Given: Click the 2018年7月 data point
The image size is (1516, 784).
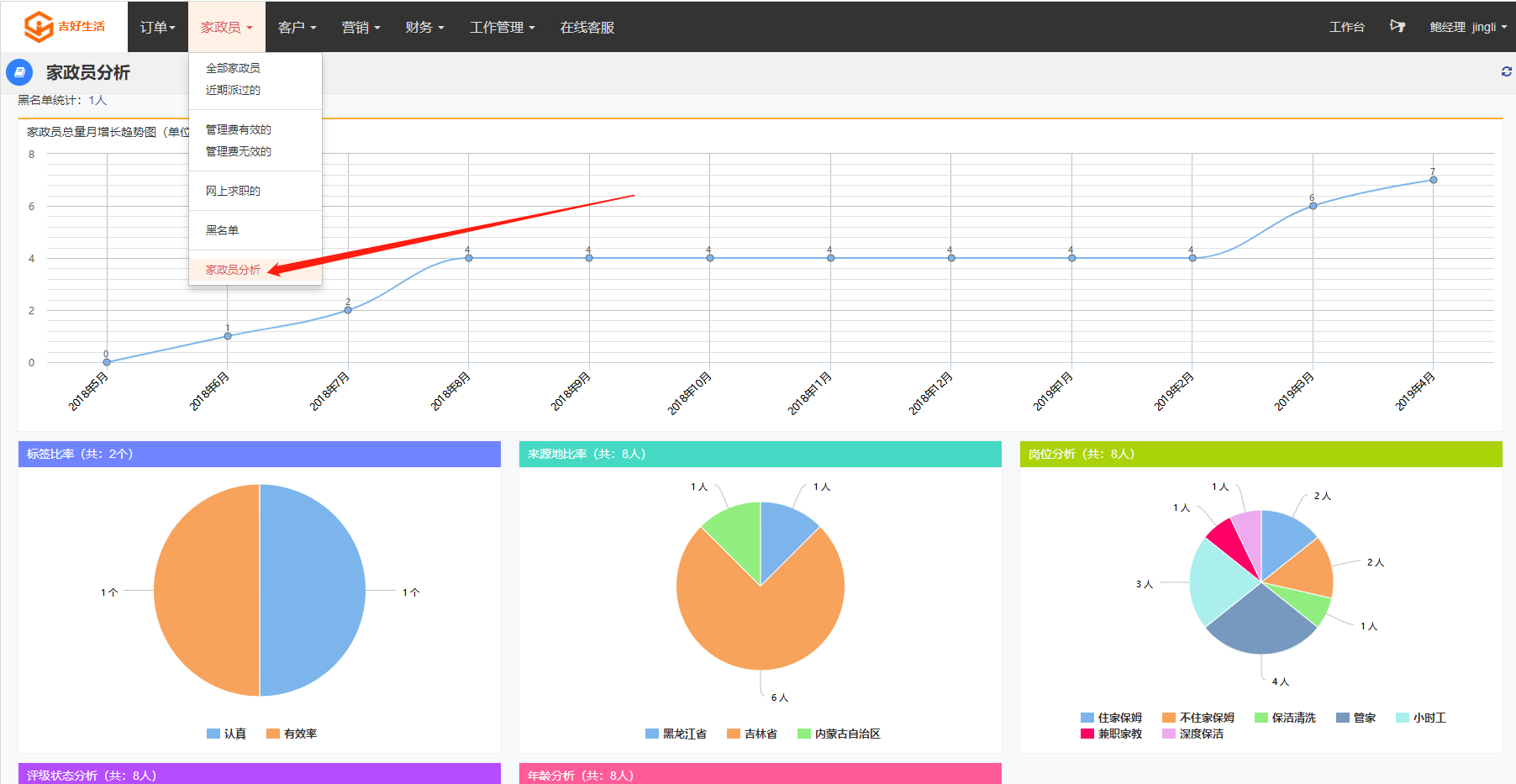Looking at the screenshot, I should tap(348, 310).
